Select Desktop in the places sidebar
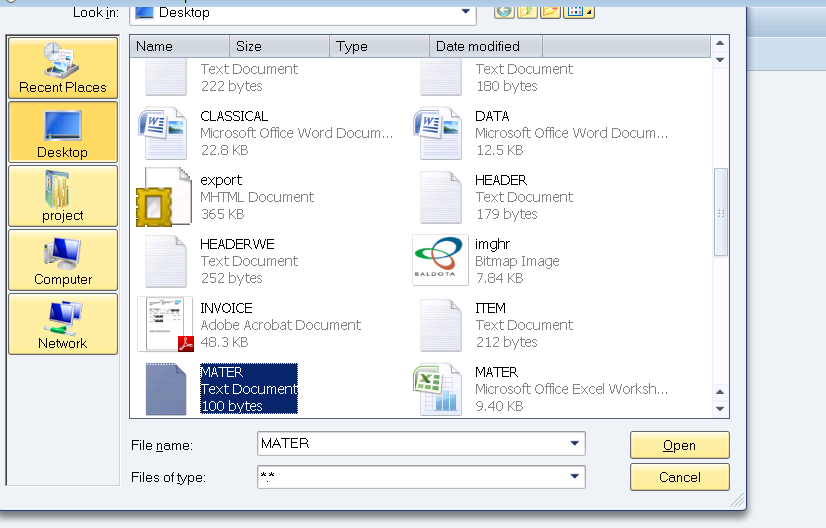Viewport: 826px width, 528px height. pyautogui.click(x=63, y=132)
